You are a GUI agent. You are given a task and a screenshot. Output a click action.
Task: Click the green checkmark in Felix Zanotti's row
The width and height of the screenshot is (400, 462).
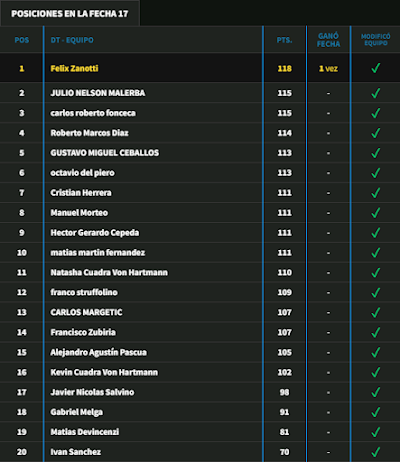click(376, 68)
